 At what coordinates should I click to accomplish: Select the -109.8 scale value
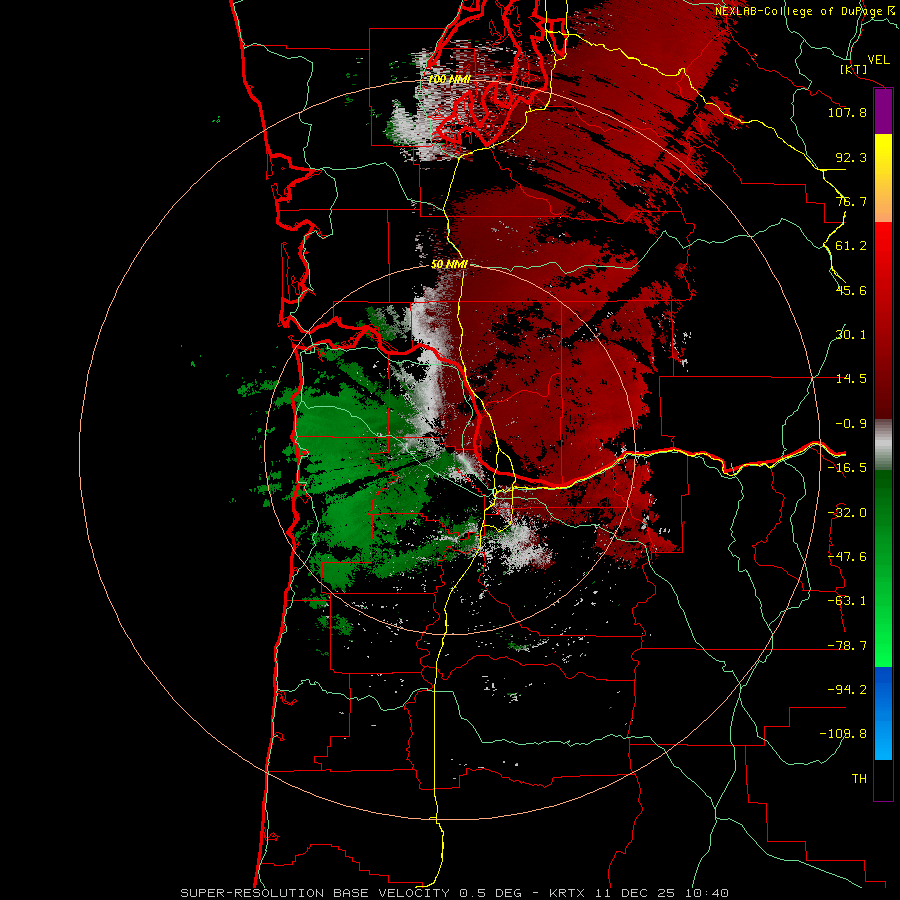click(x=844, y=734)
